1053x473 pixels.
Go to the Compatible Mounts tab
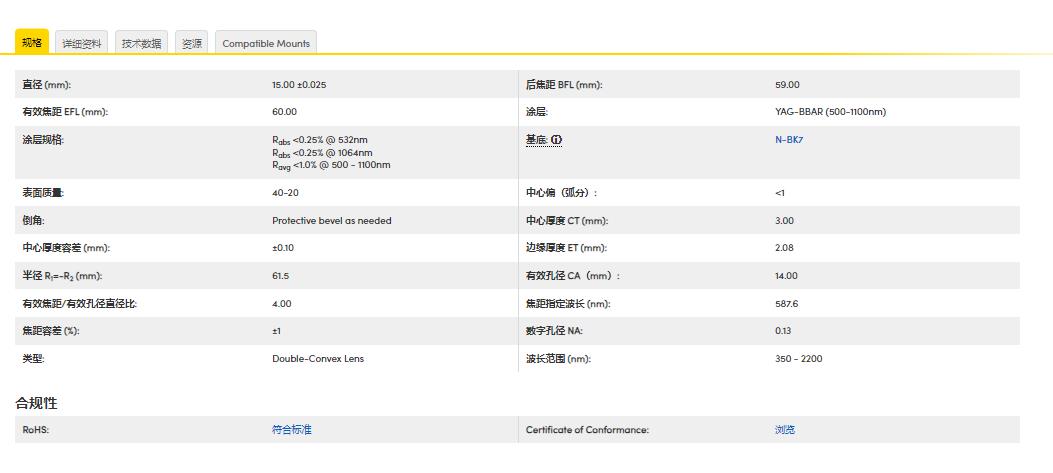pyautogui.click(x=266, y=43)
